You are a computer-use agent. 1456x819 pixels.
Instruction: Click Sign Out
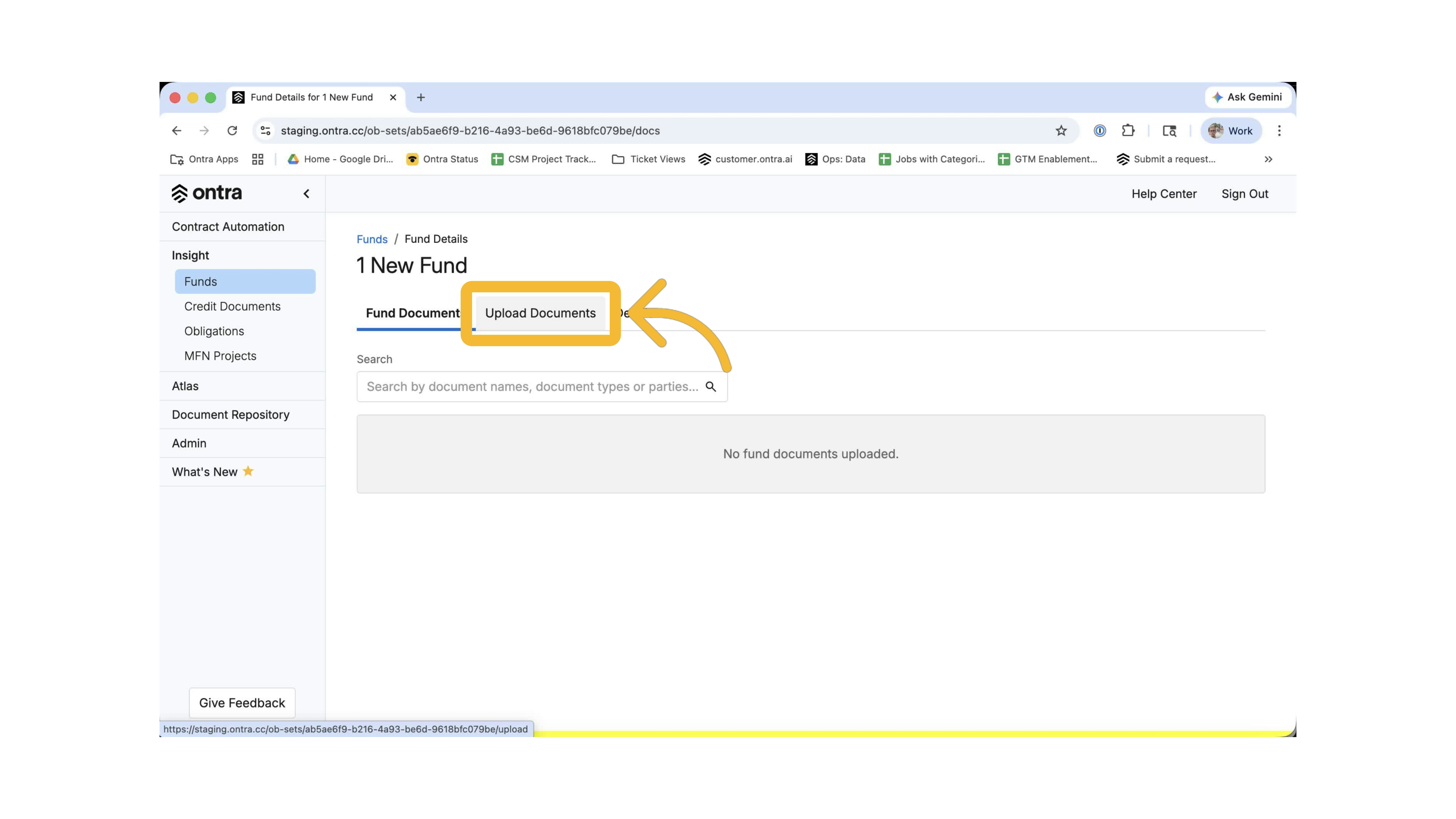click(x=1244, y=194)
